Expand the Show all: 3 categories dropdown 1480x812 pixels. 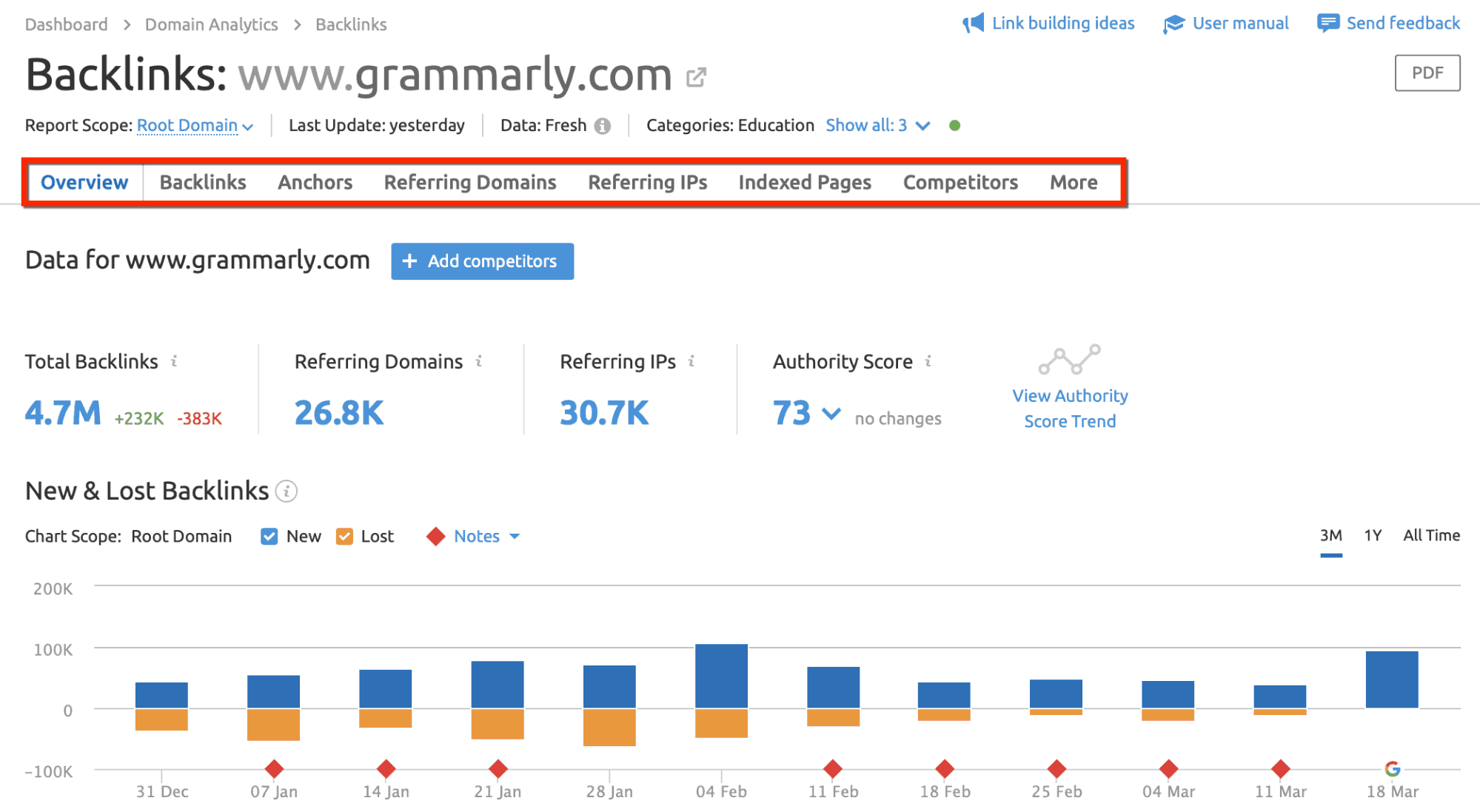tap(877, 125)
